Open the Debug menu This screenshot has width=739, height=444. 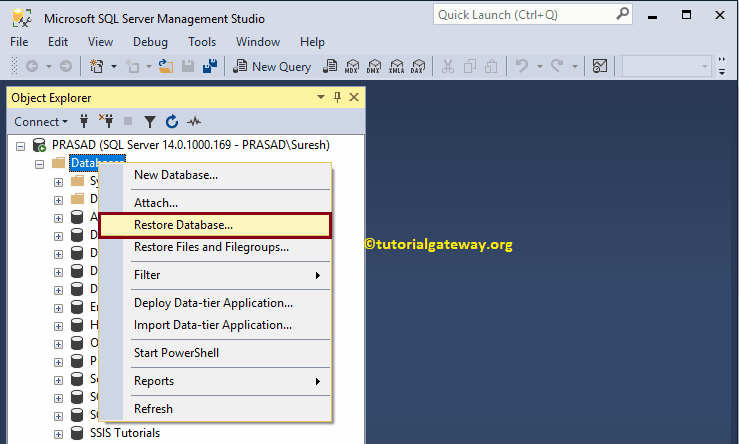[150, 42]
